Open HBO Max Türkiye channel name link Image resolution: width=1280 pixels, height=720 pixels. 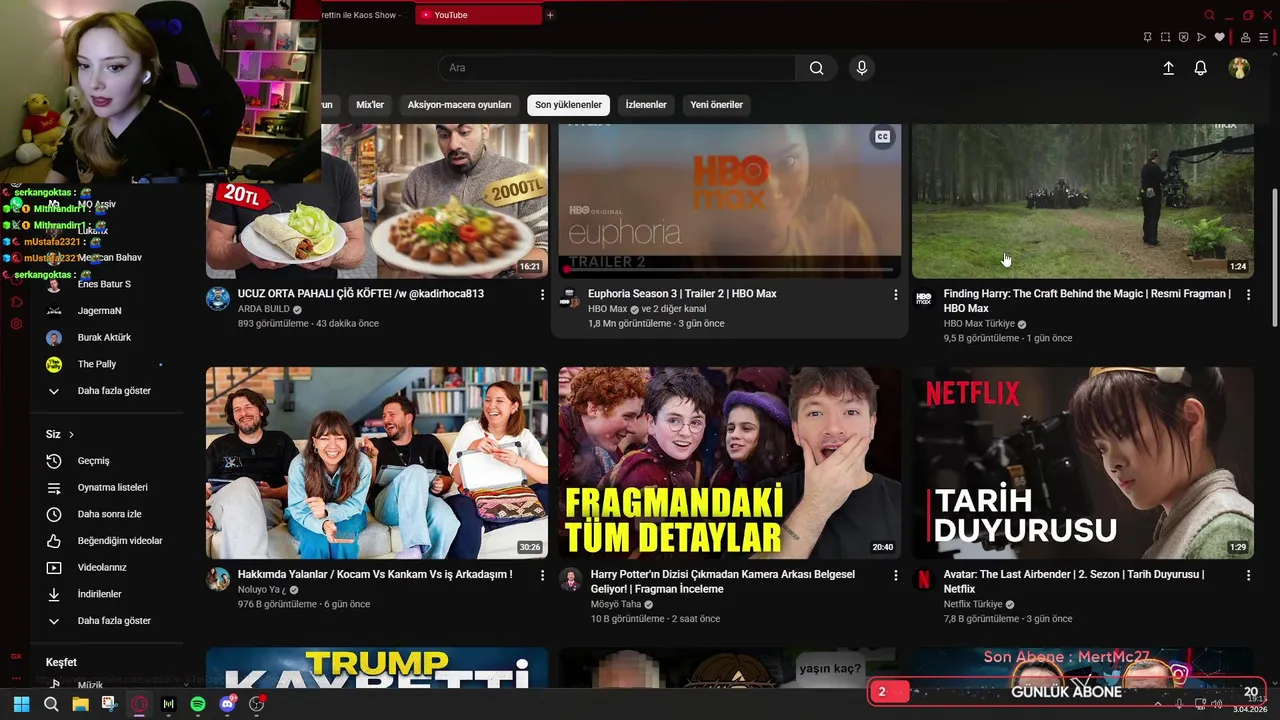pyautogui.click(x=979, y=324)
